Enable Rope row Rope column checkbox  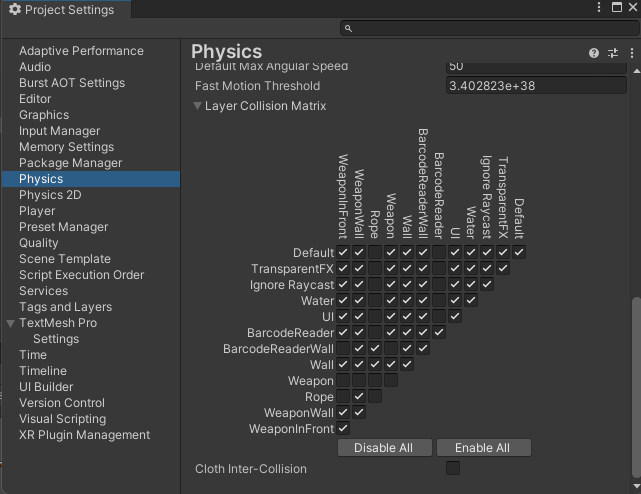click(x=375, y=396)
